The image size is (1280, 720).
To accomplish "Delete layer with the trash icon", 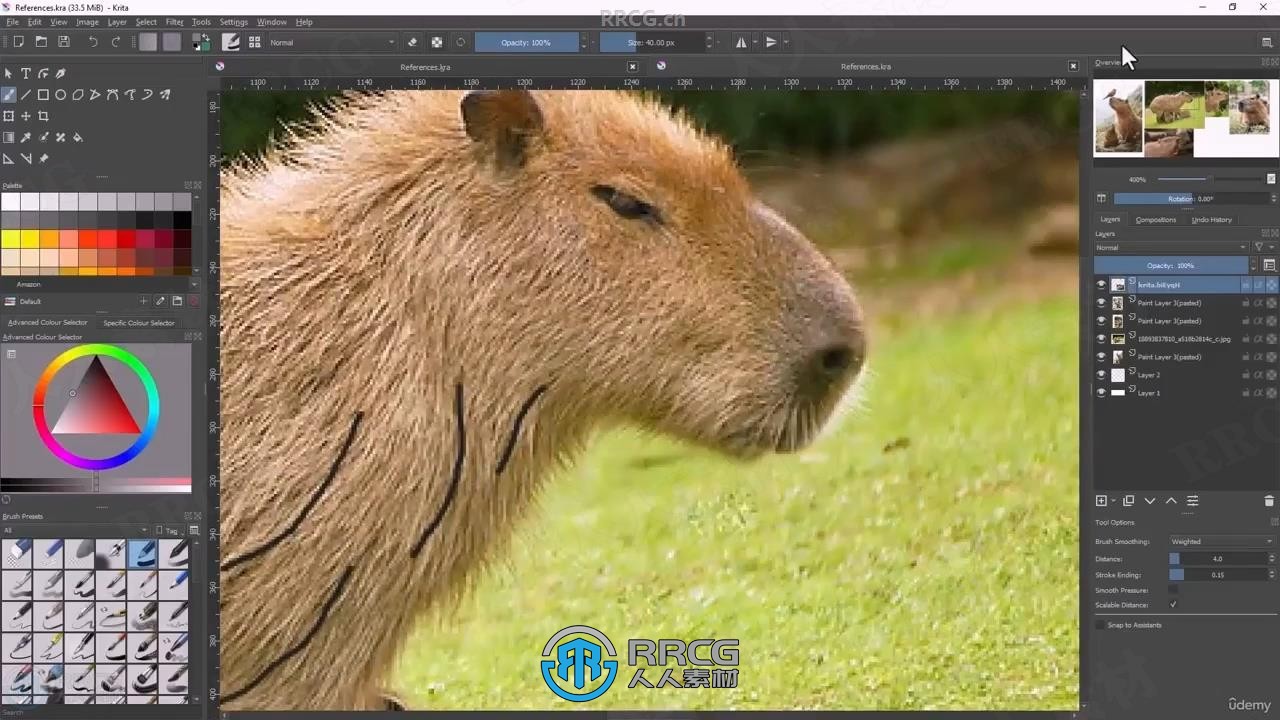I will [x=1270, y=500].
